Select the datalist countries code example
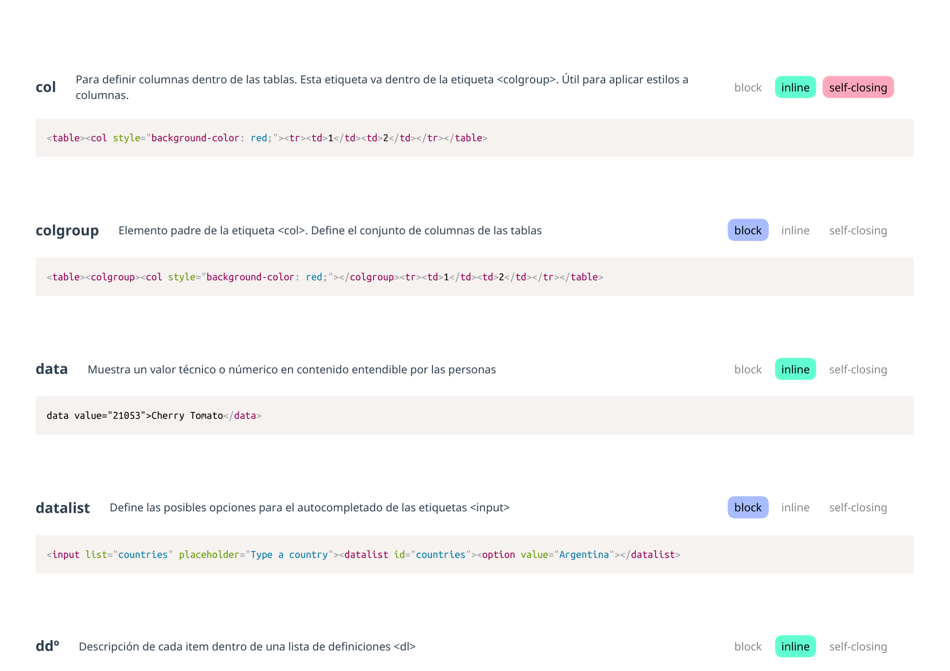The height and width of the screenshot is (671, 950). (360, 554)
